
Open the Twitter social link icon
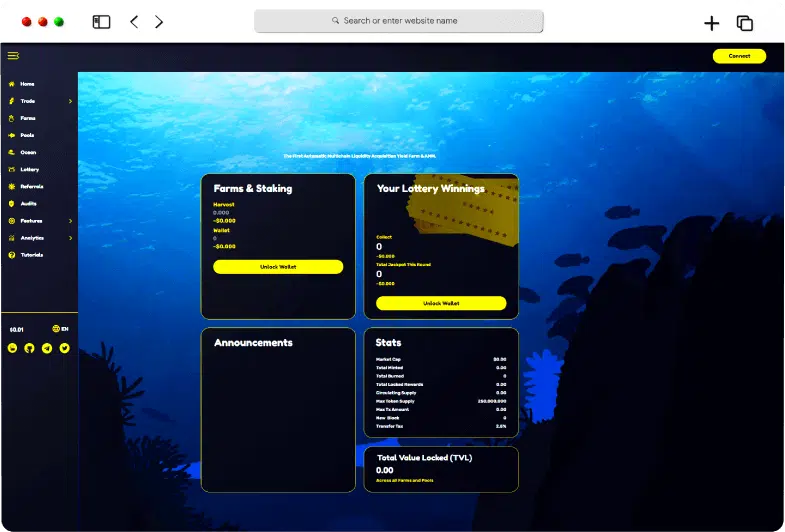pos(65,348)
